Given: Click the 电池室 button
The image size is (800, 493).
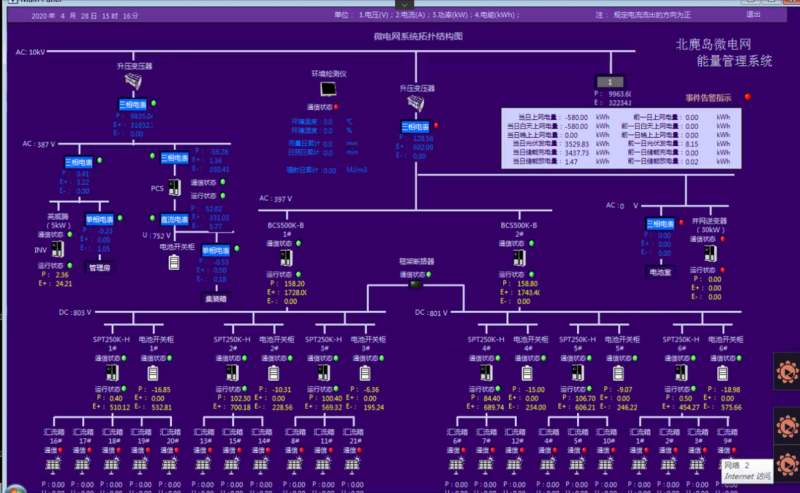Looking at the screenshot, I should coord(660,271).
